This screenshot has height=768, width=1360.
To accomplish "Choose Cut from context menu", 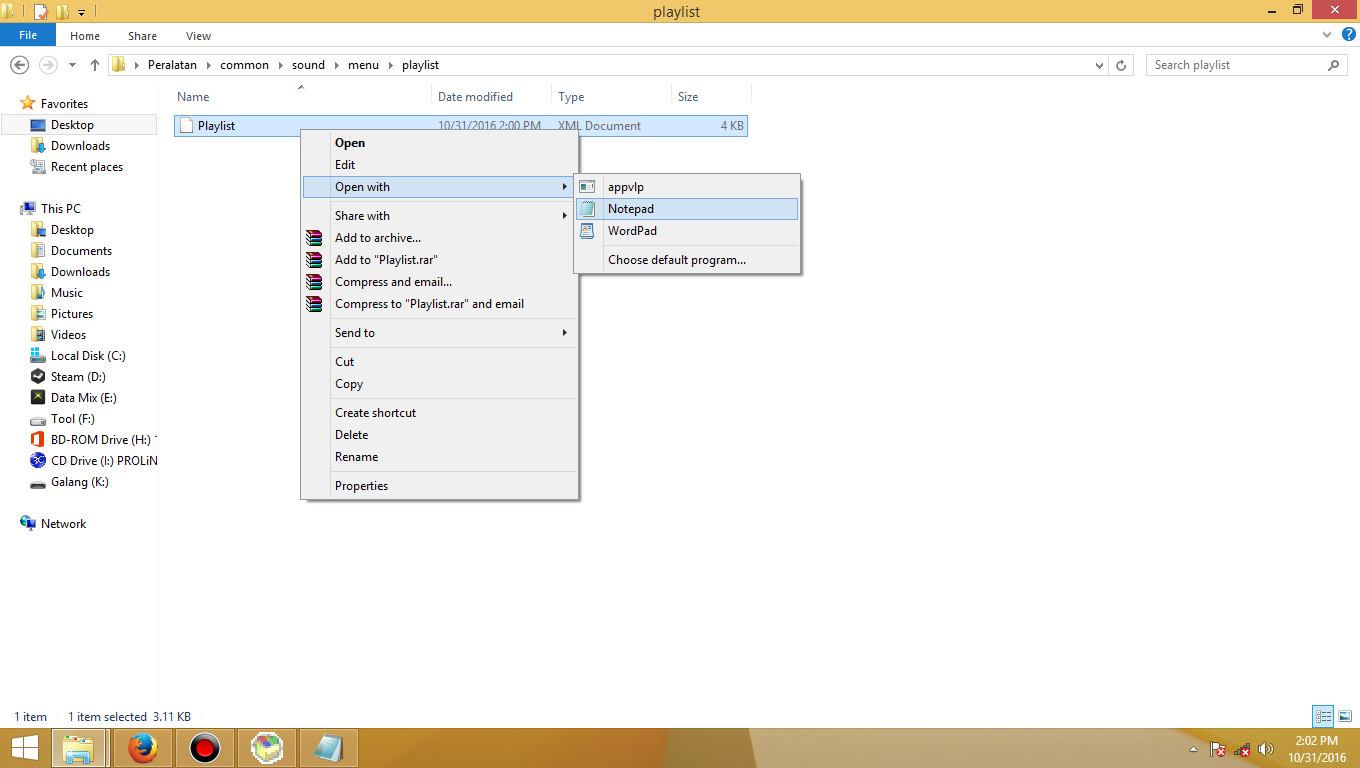I will [x=440, y=362].
